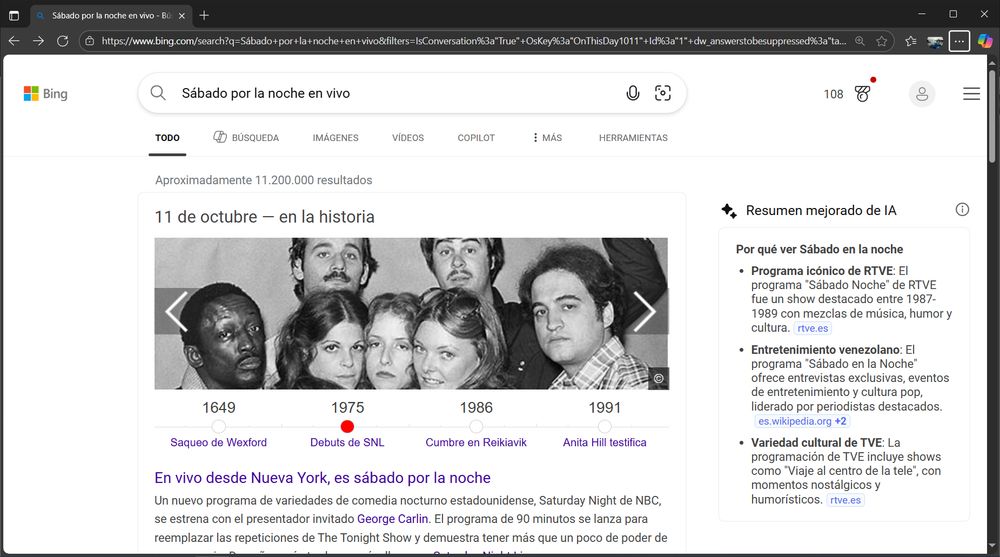Viewport: 1000px width, 557px height.
Task: Reload the page with refresh button
Action: click(x=63, y=41)
